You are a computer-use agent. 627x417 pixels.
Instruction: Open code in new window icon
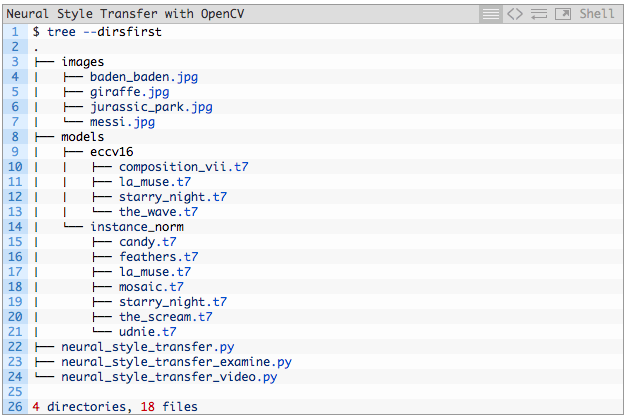point(563,14)
